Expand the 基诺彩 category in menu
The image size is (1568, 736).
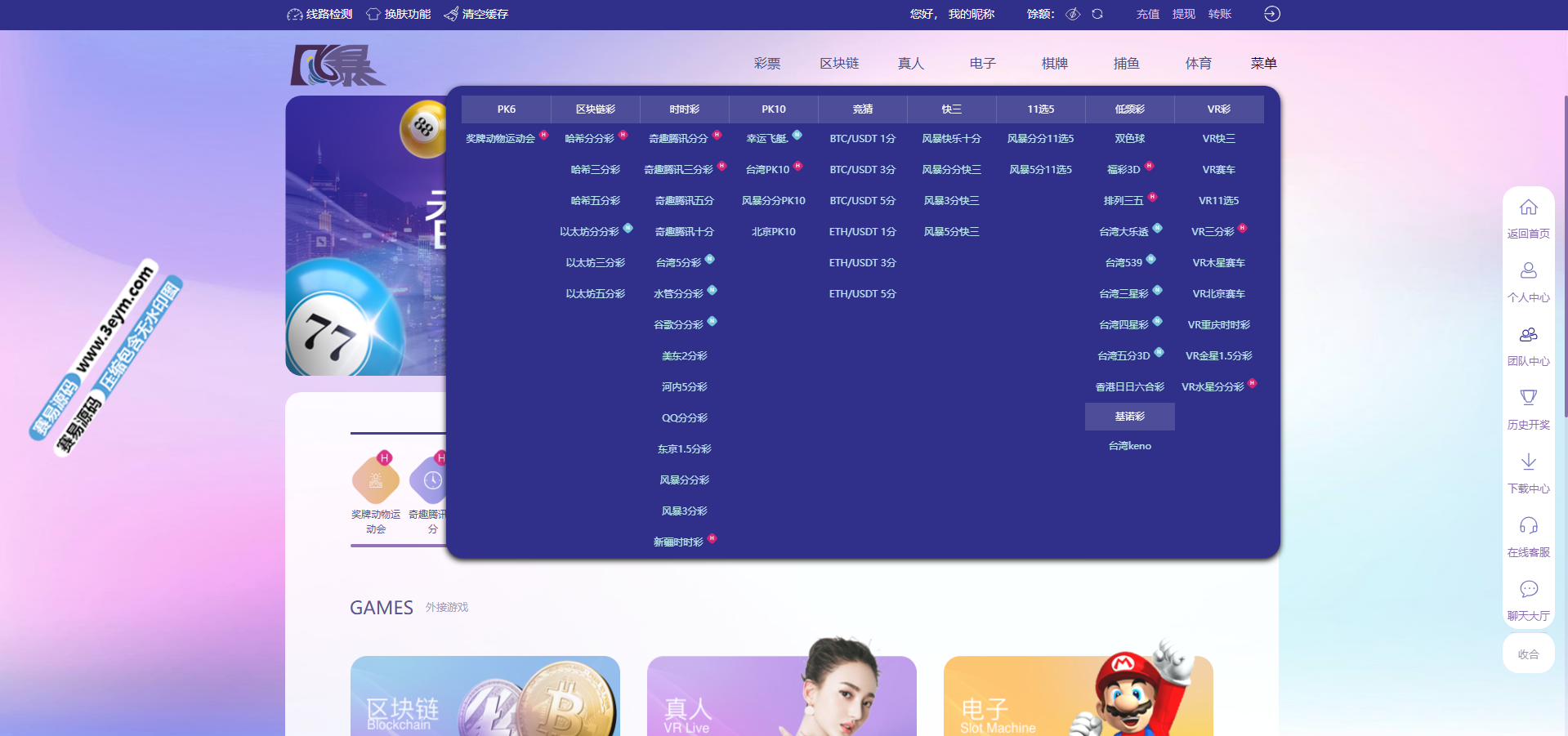coord(1129,417)
